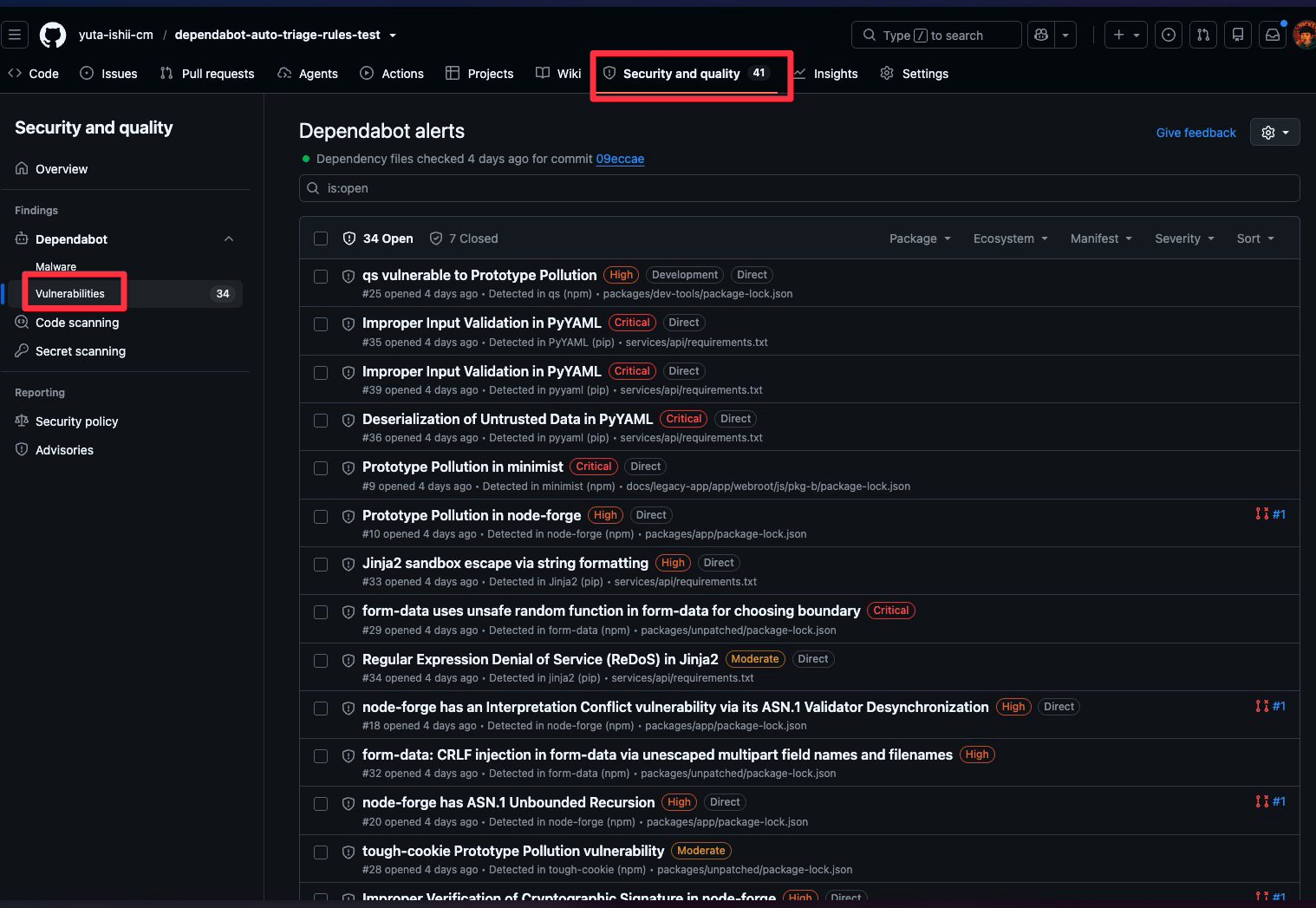
Task: Open the form-data CRLF injection alert
Action: point(657,754)
